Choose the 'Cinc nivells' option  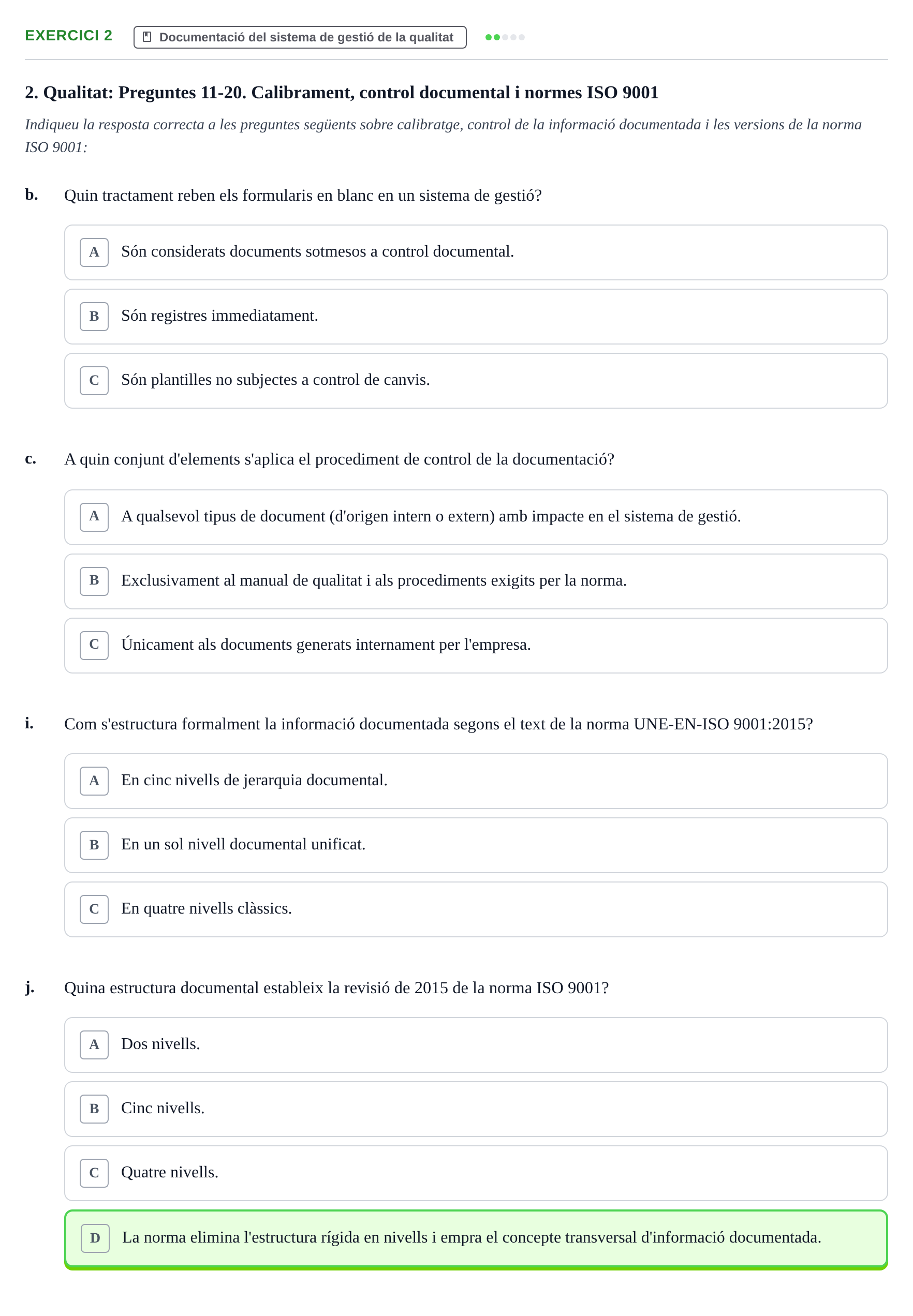coord(475,1108)
